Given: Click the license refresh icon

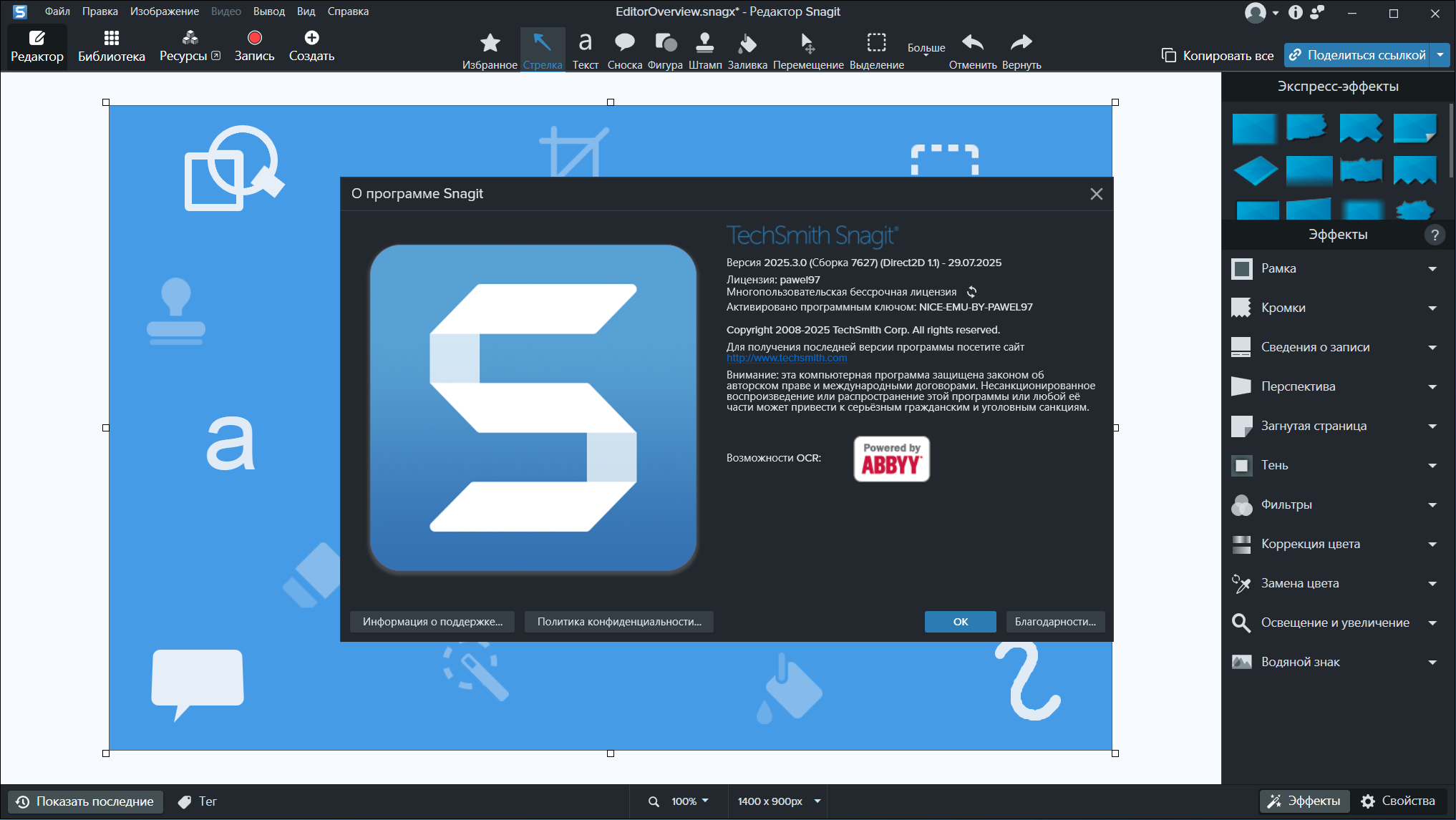Looking at the screenshot, I should click(971, 292).
